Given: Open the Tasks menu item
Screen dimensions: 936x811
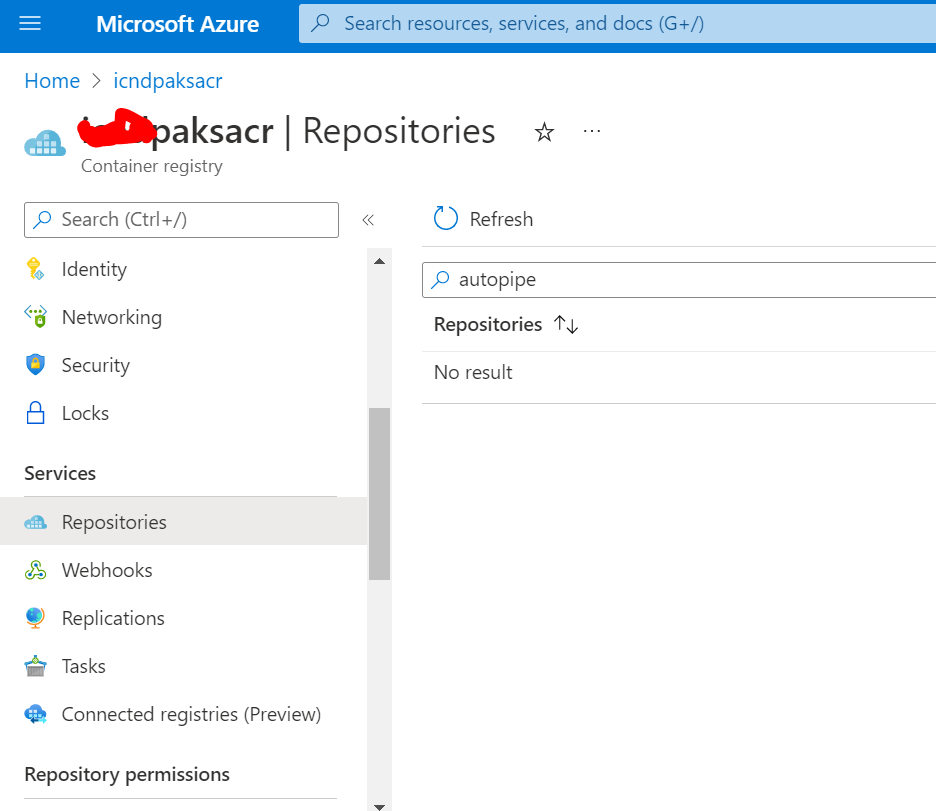Looking at the screenshot, I should point(183,666).
